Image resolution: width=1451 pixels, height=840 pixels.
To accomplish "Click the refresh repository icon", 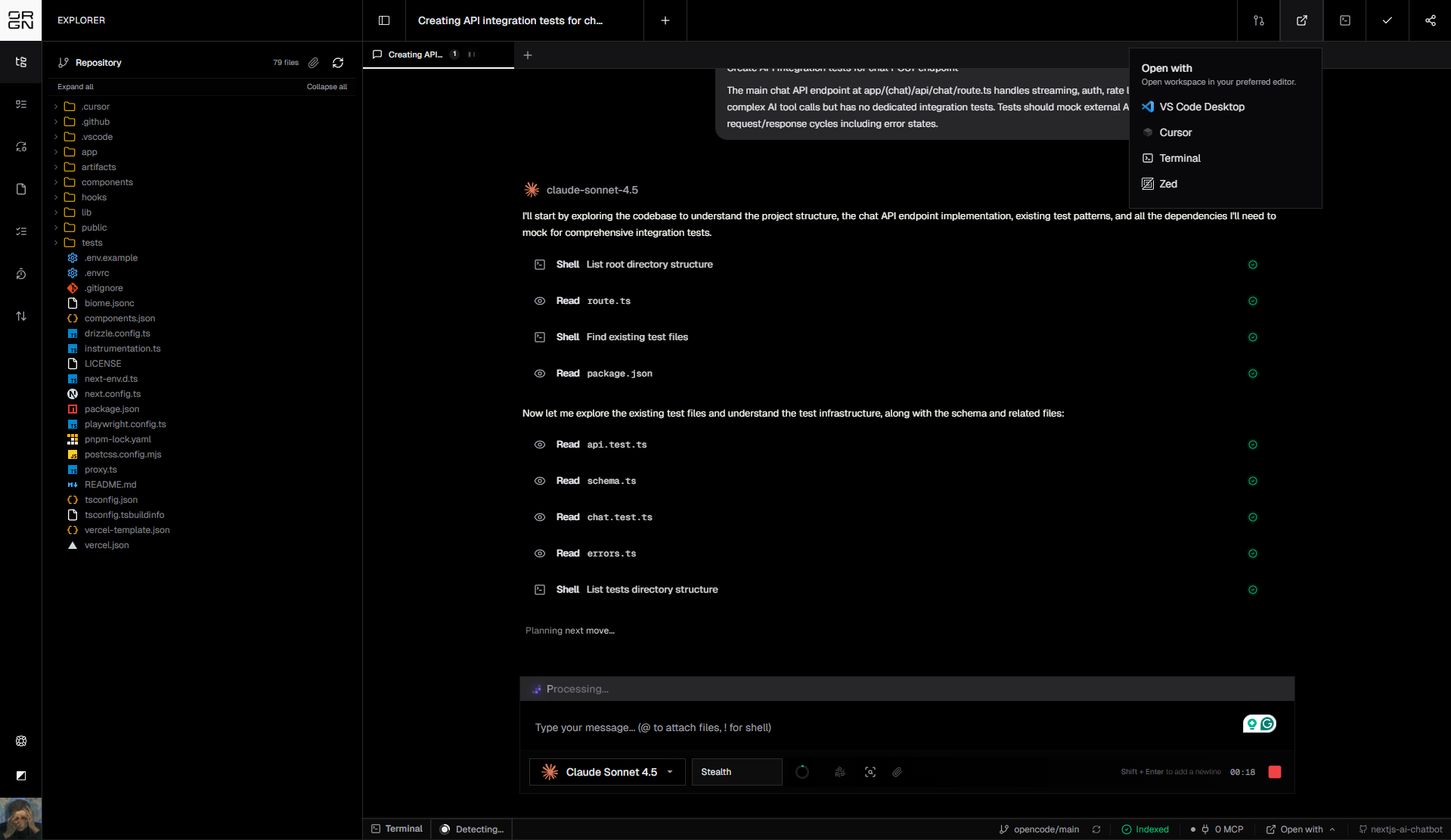I will click(x=338, y=63).
